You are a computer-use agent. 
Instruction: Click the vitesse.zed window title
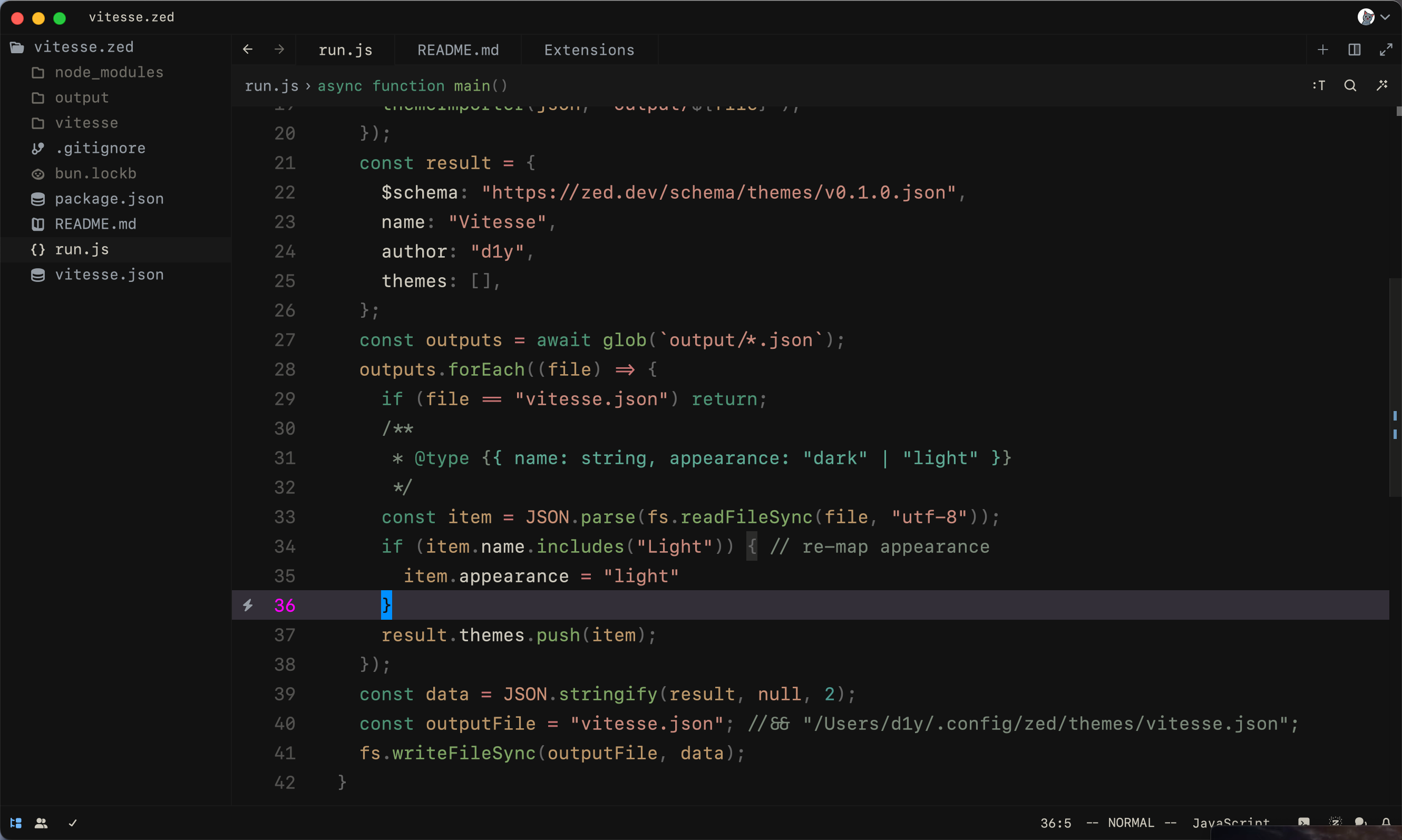tap(131, 17)
